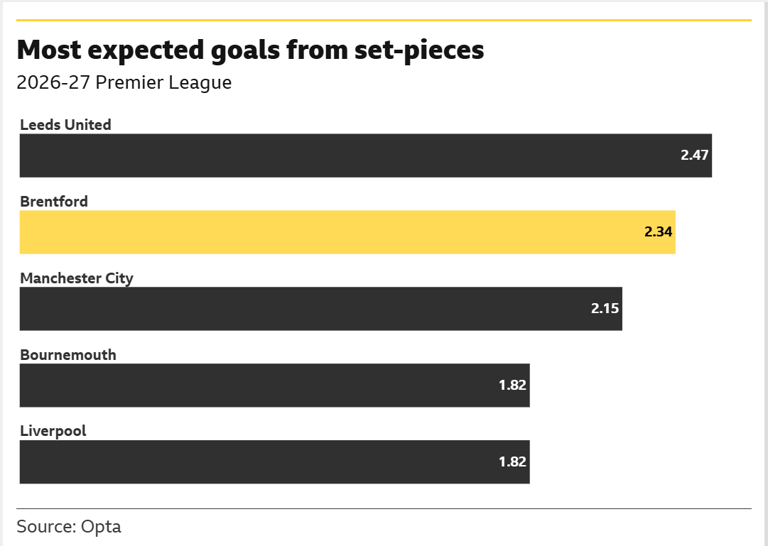Click the yellow line above the title
768x546 pixels.
384,20
